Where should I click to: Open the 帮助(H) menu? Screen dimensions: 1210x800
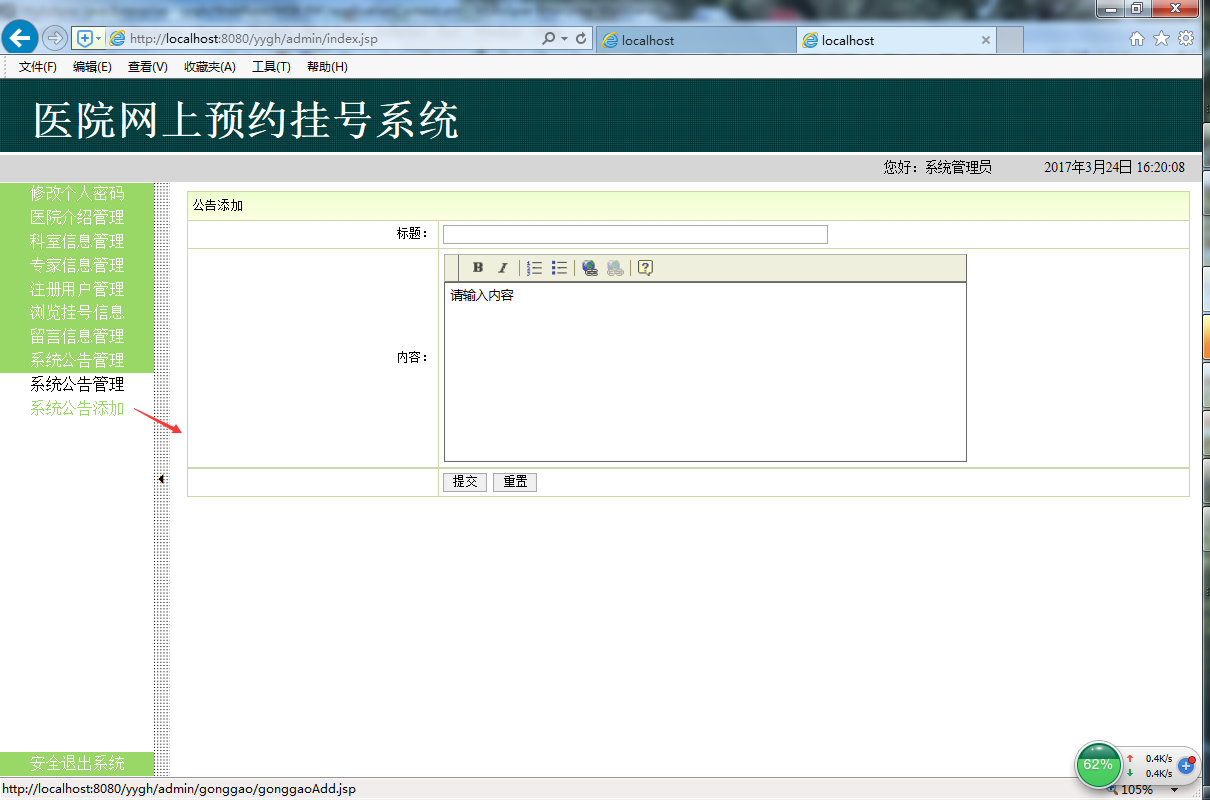327,67
